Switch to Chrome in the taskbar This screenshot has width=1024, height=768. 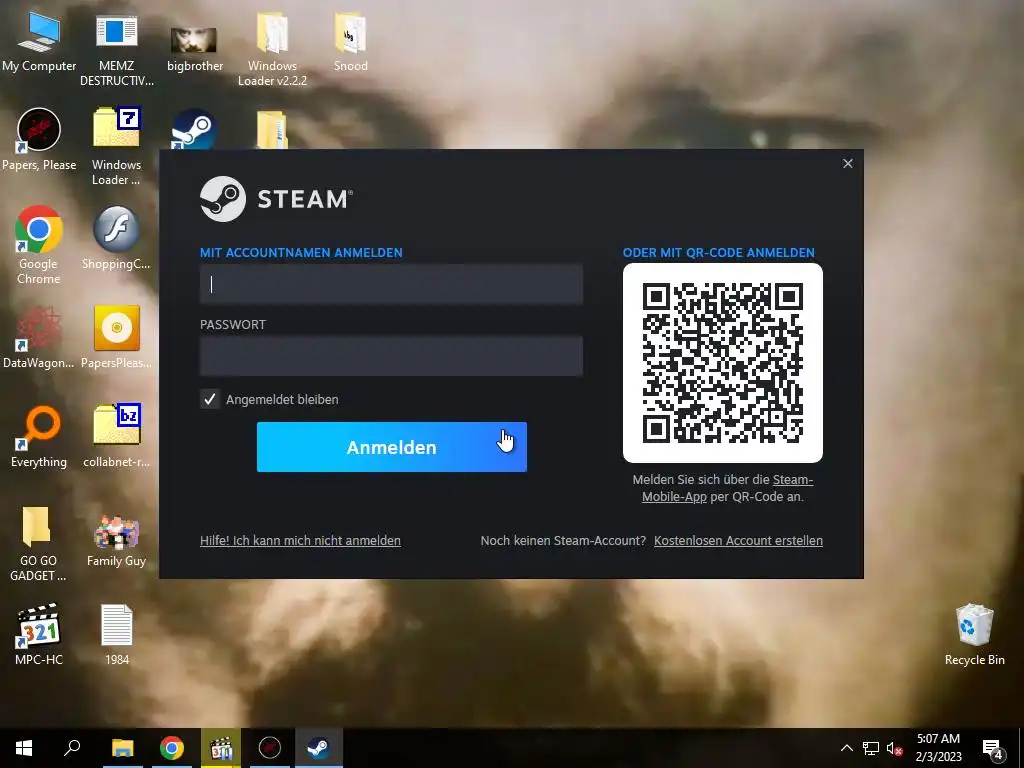pos(172,748)
